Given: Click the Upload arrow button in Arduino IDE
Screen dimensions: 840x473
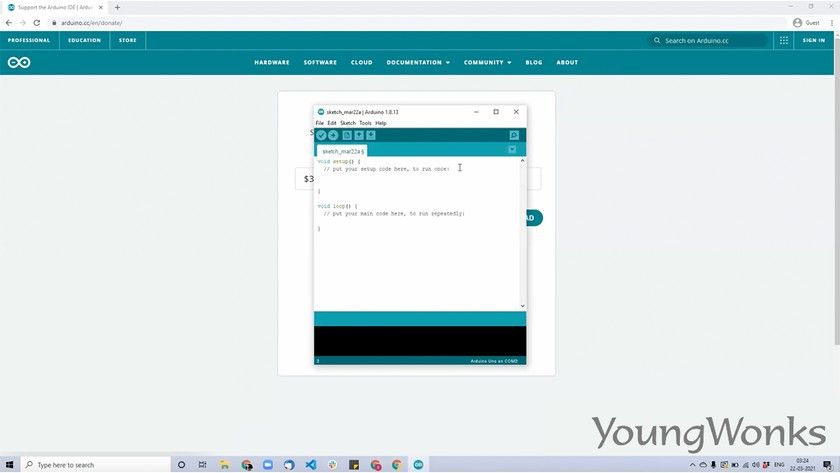Looking at the screenshot, I should [333, 136].
